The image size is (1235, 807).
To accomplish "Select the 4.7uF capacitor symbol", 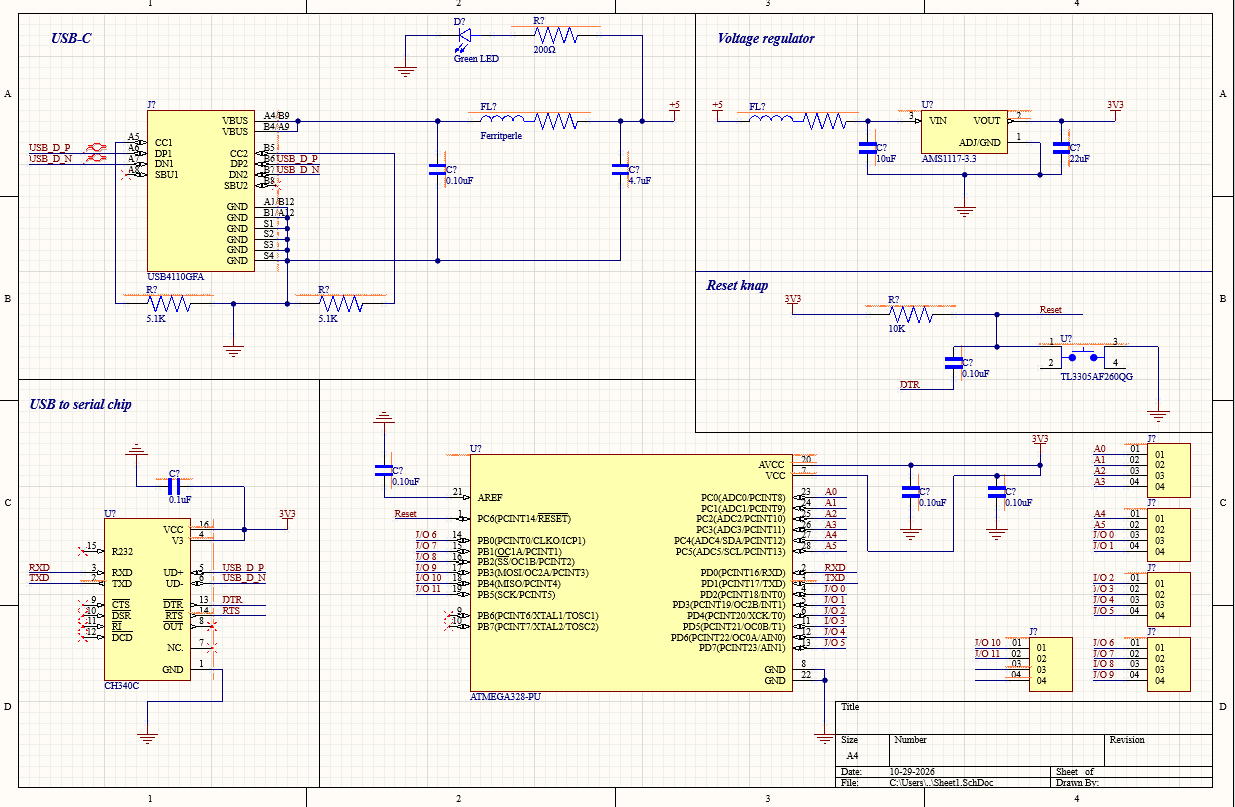I will coord(620,170).
